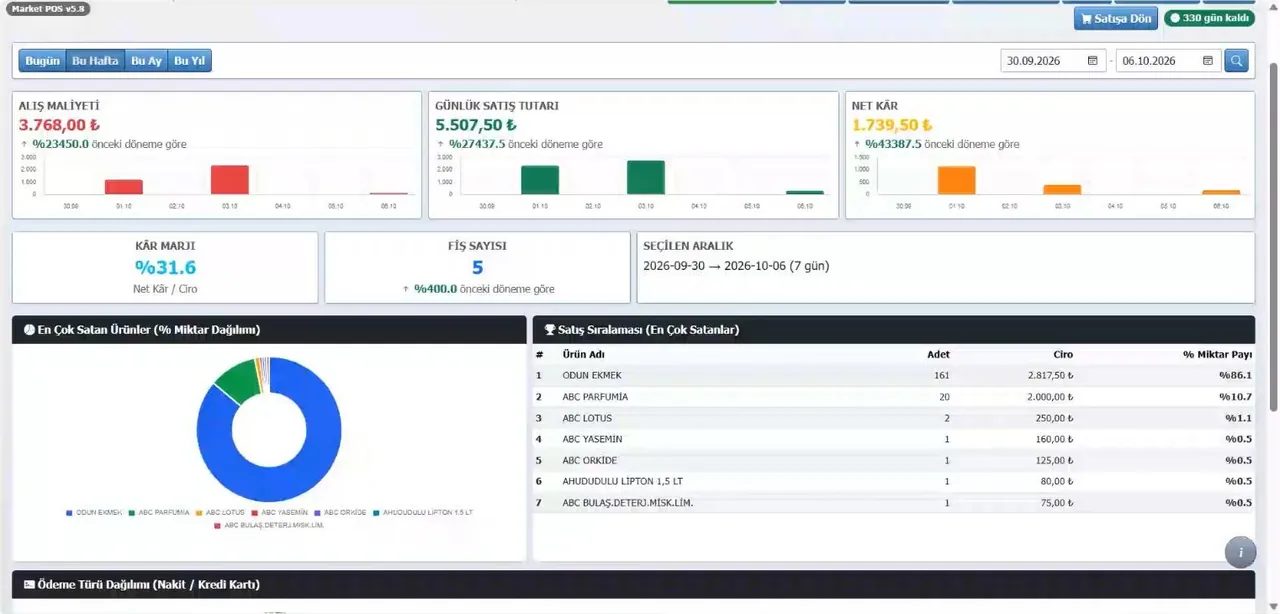This screenshot has width=1280, height=614.
Task: Click the Kâr Marjı value %31.6
Action: click(165, 267)
